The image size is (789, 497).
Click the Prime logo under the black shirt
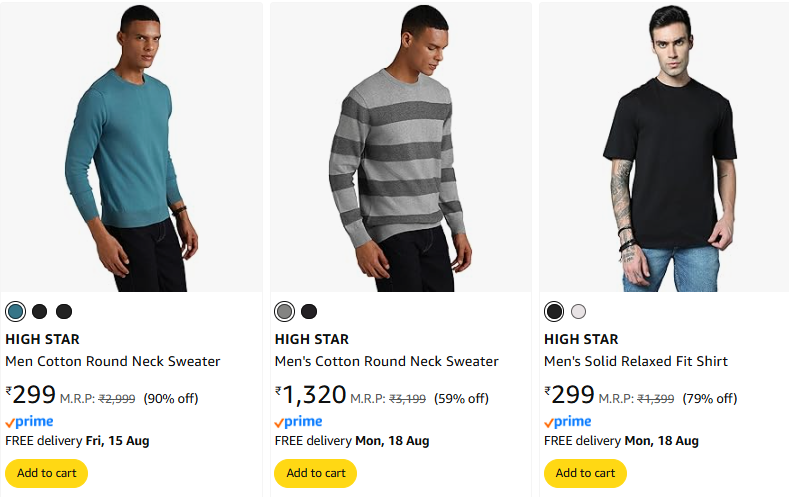coord(567,422)
